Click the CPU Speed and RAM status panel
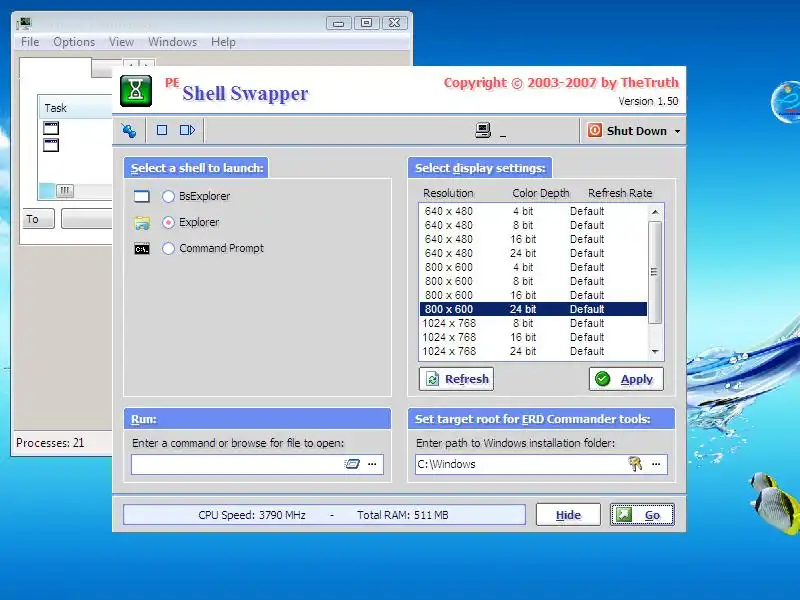Image resolution: width=800 pixels, height=600 pixels. [x=324, y=515]
